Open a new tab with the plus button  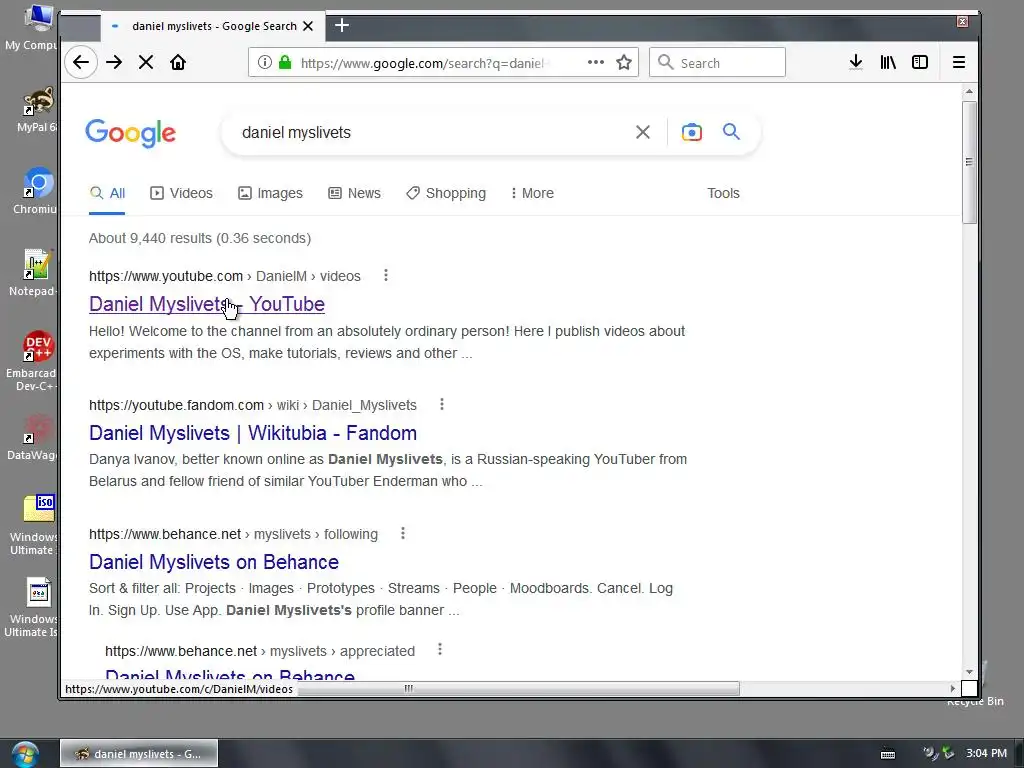pos(342,25)
